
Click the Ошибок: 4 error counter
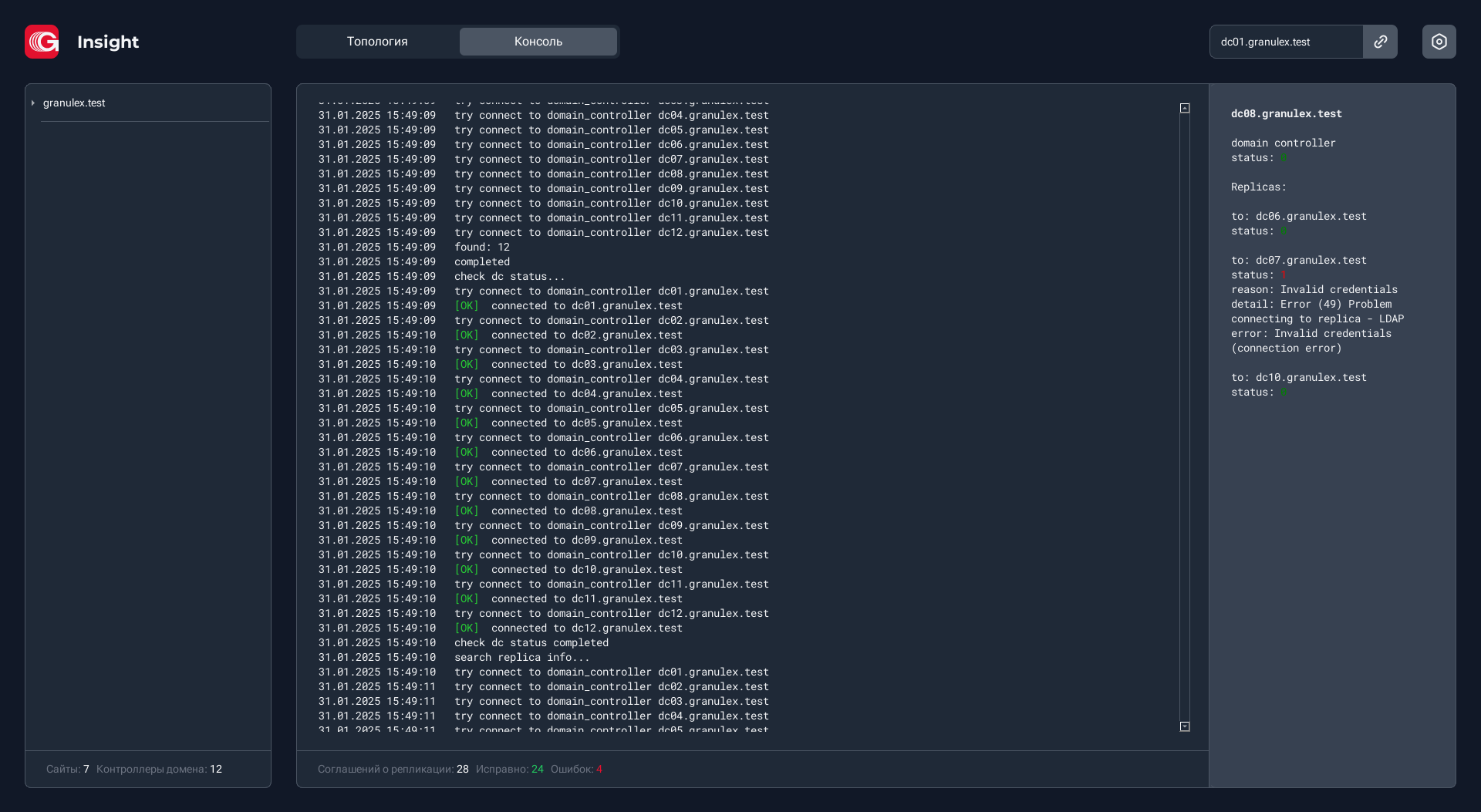(x=576, y=769)
